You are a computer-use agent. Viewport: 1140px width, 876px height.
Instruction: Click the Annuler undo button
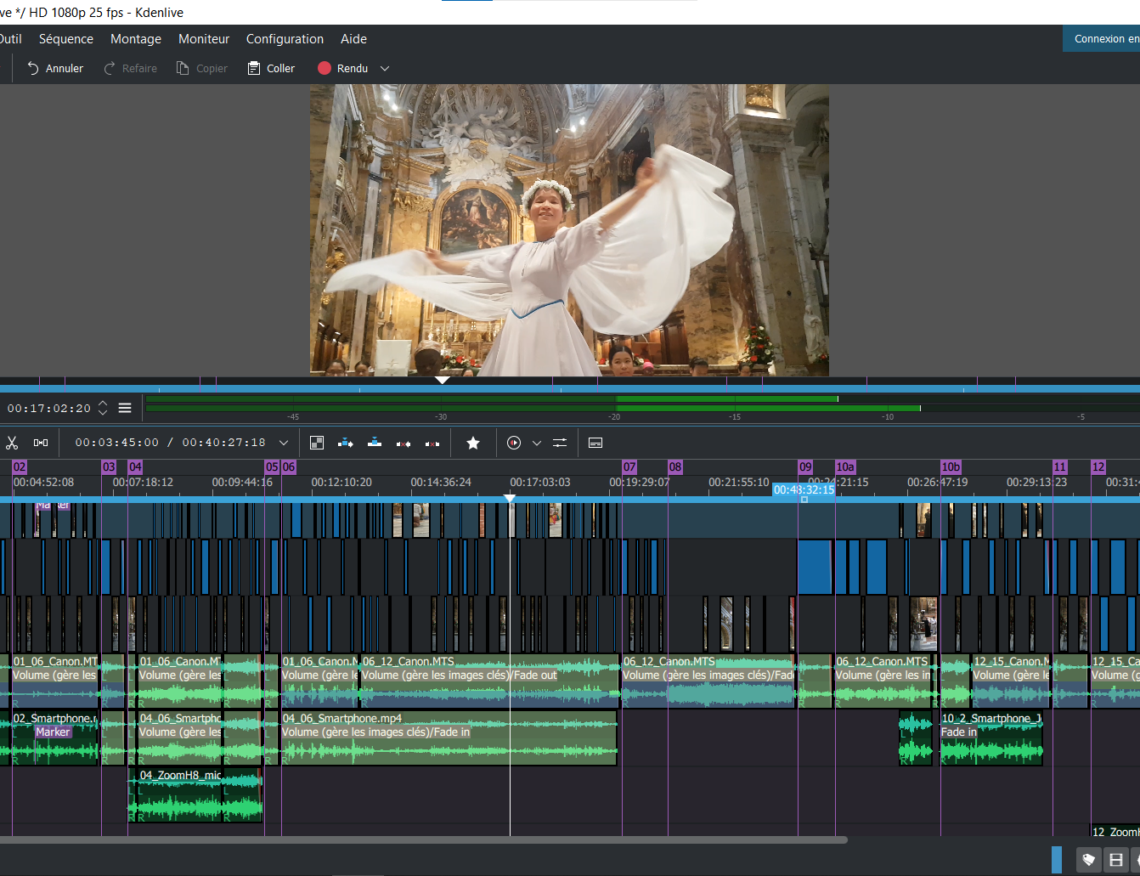click(55, 68)
